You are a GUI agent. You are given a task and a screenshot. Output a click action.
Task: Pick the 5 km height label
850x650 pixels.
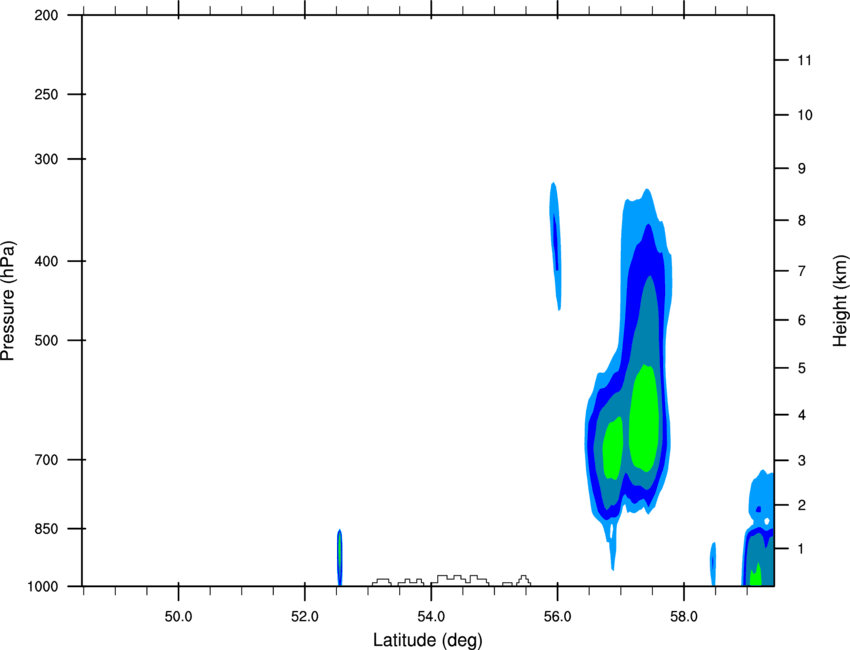click(x=802, y=369)
